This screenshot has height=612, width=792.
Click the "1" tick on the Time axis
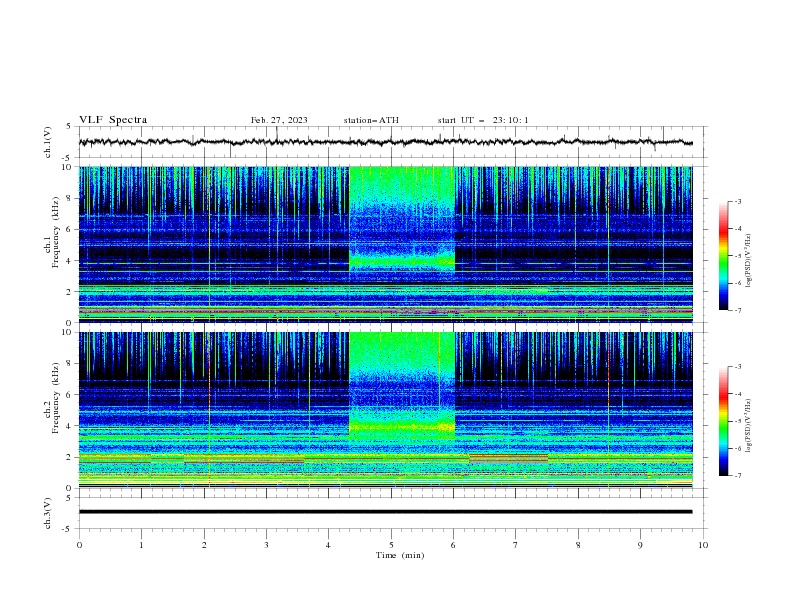point(141,545)
